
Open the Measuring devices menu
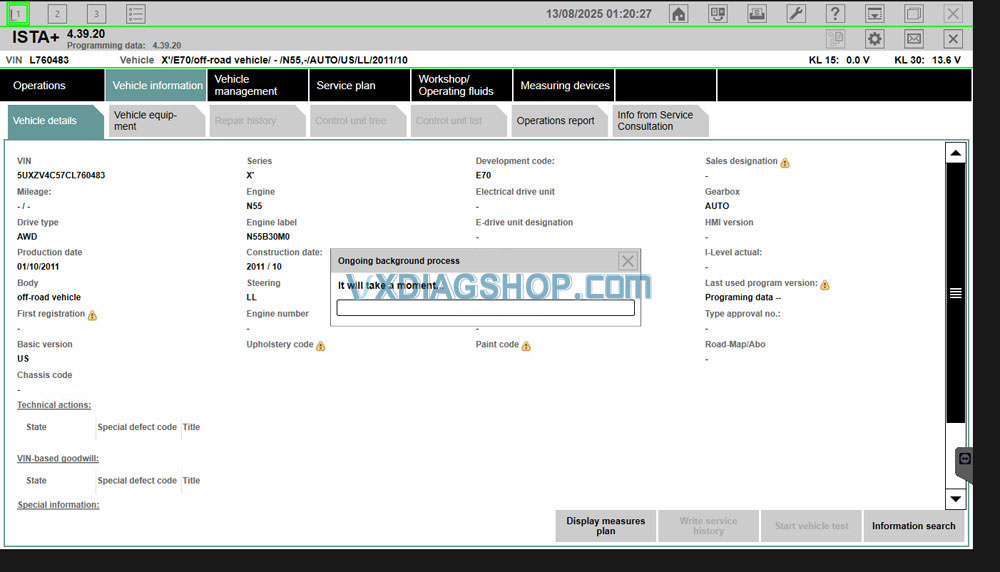point(564,85)
